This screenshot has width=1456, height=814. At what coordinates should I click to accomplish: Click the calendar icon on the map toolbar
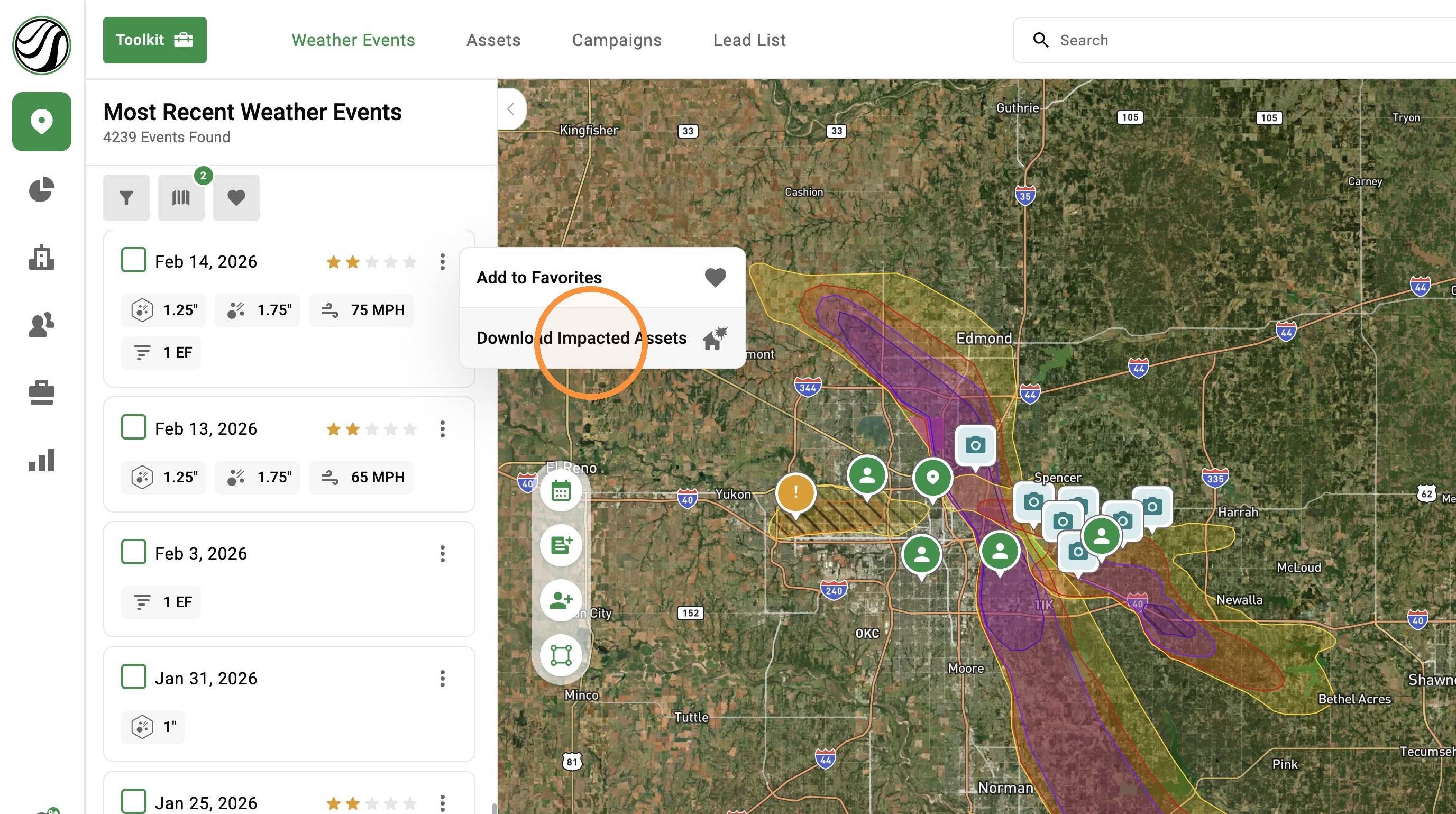561,491
